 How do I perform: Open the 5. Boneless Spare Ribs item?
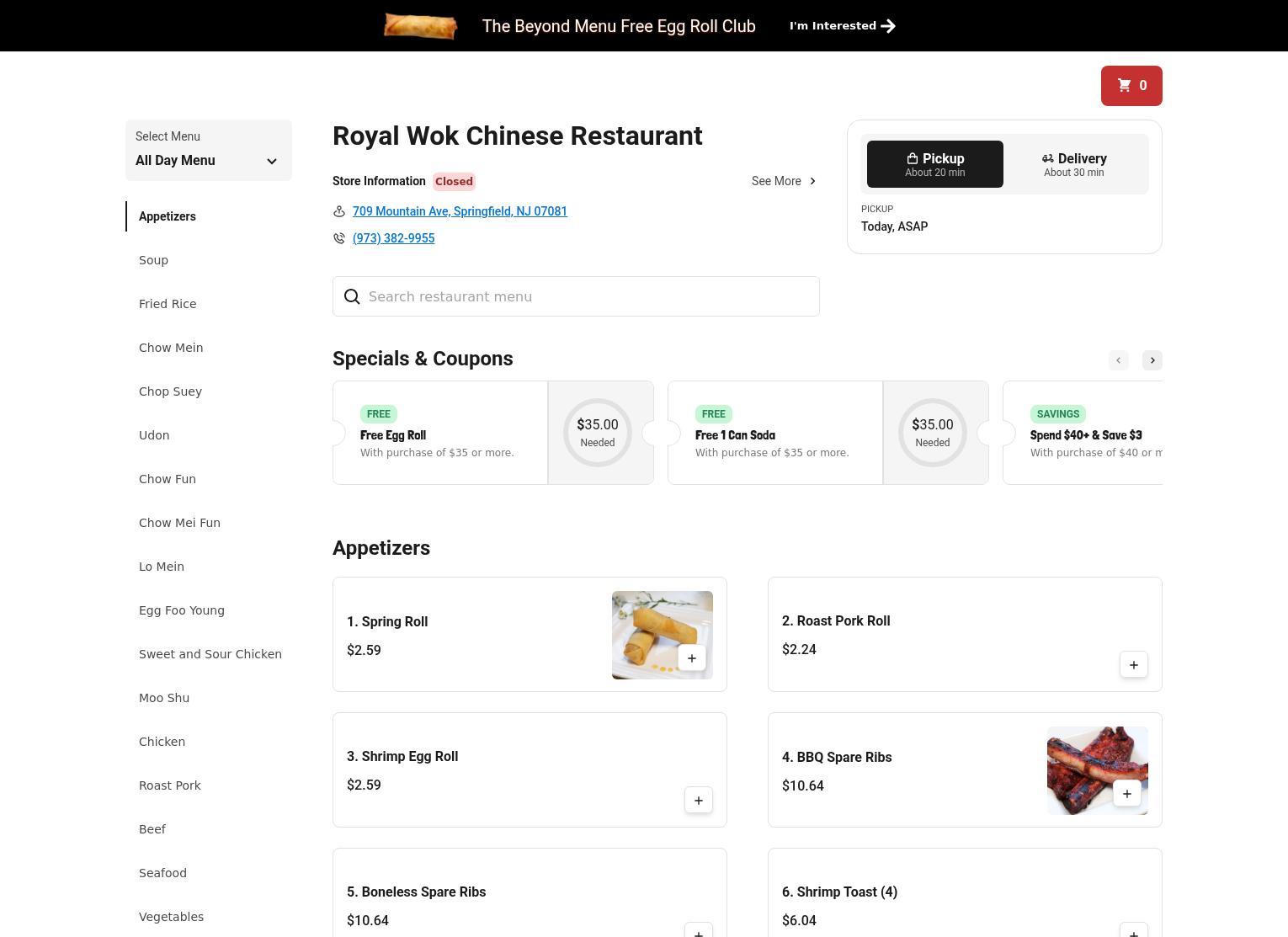pos(530,893)
